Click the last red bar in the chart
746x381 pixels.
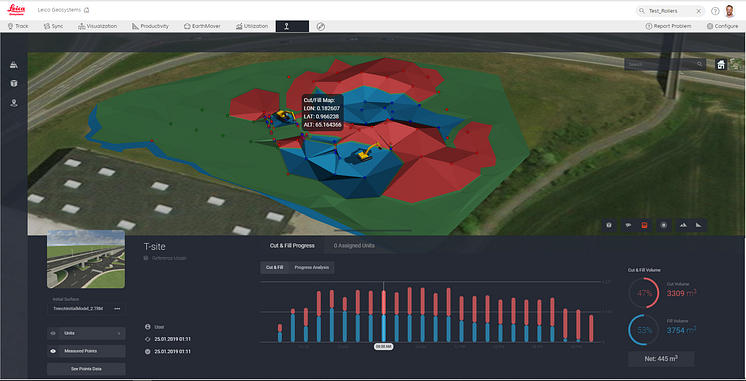point(591,328)
